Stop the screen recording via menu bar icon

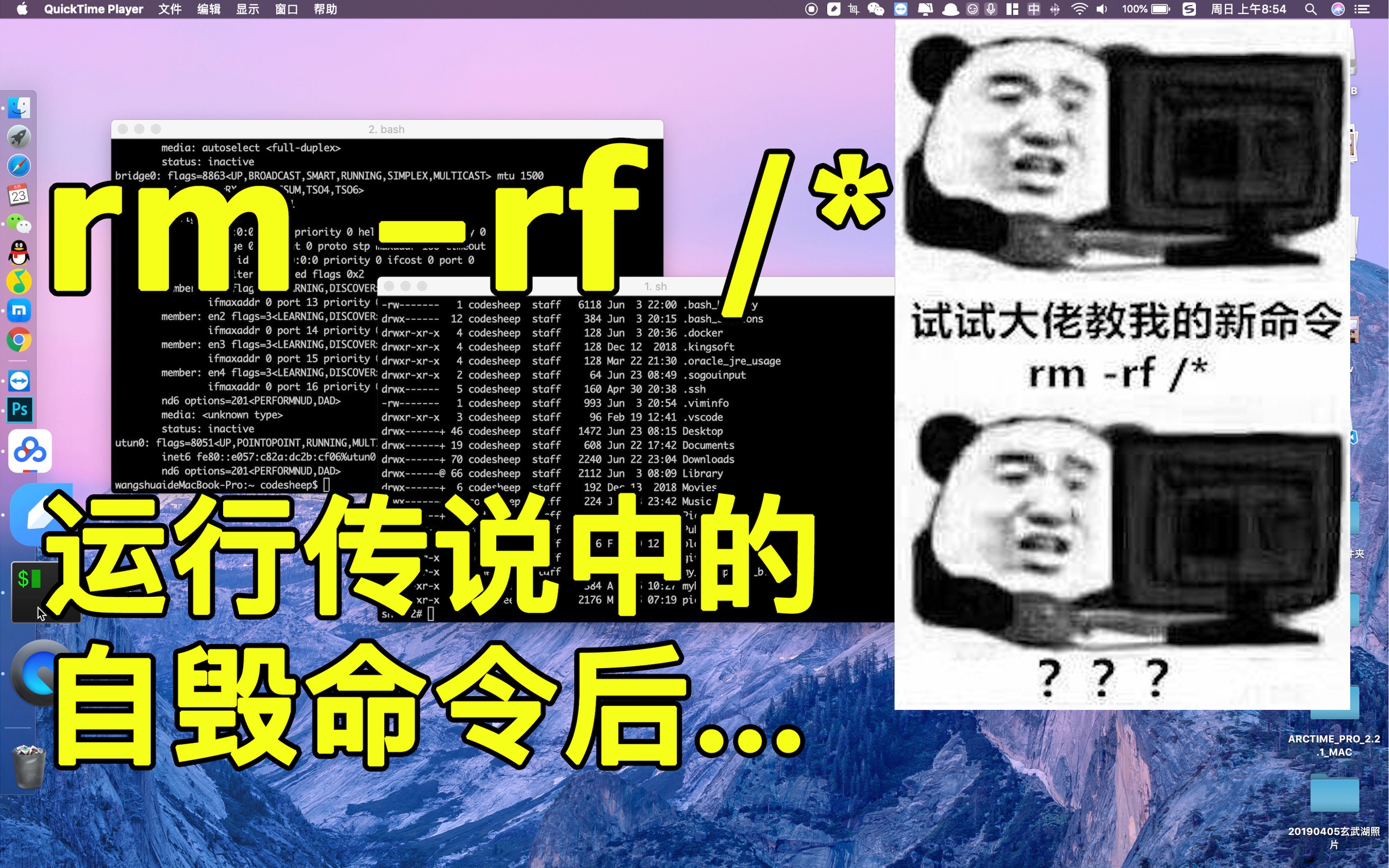tap(811, 9)
